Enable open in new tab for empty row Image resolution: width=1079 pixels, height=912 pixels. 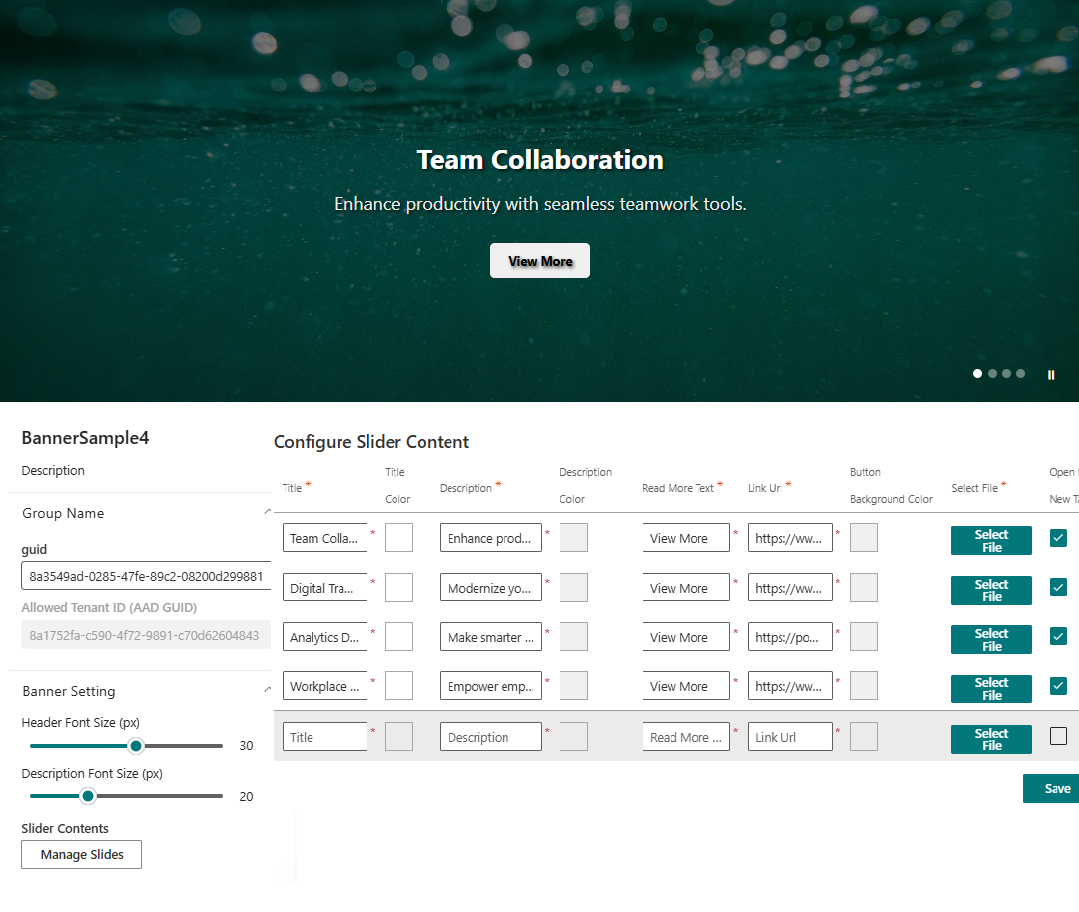[1058, 737]
